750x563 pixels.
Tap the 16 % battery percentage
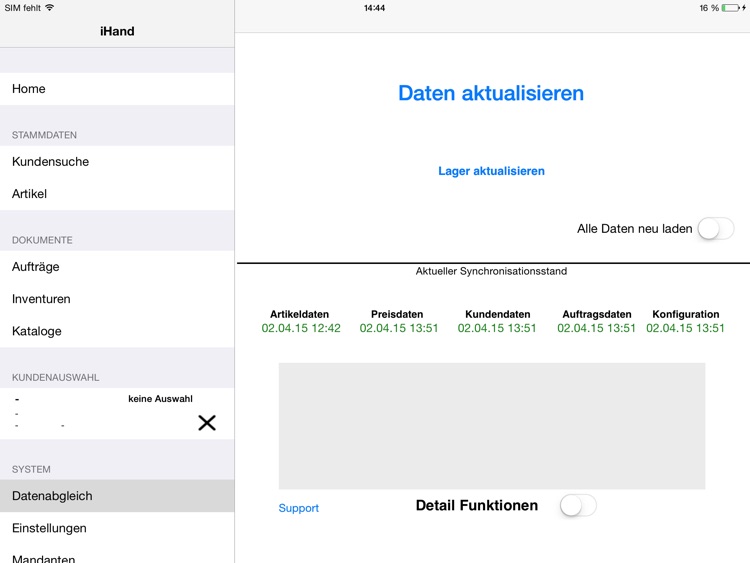[709, 8]
